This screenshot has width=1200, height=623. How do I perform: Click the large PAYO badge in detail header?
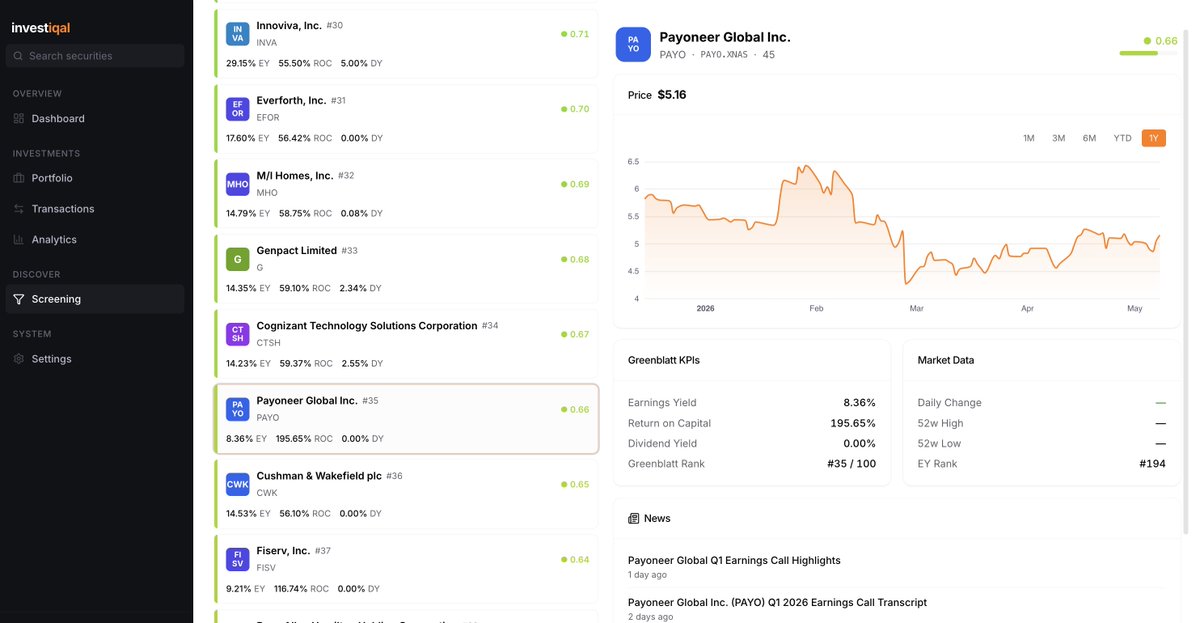[x=633, y=45]
